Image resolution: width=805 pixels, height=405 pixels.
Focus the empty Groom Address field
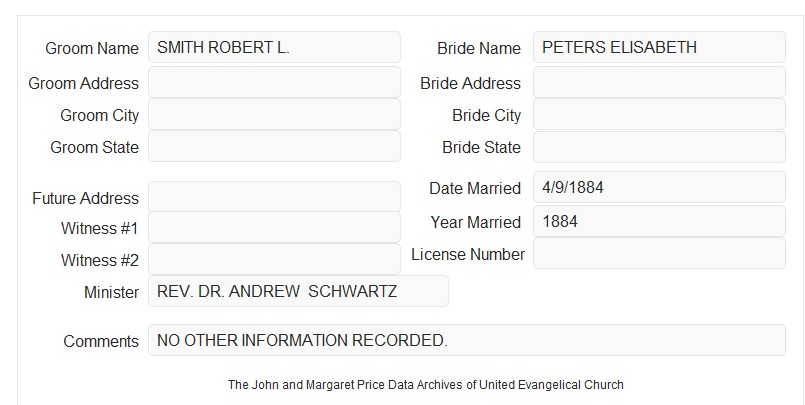click(x=274, y=82)
